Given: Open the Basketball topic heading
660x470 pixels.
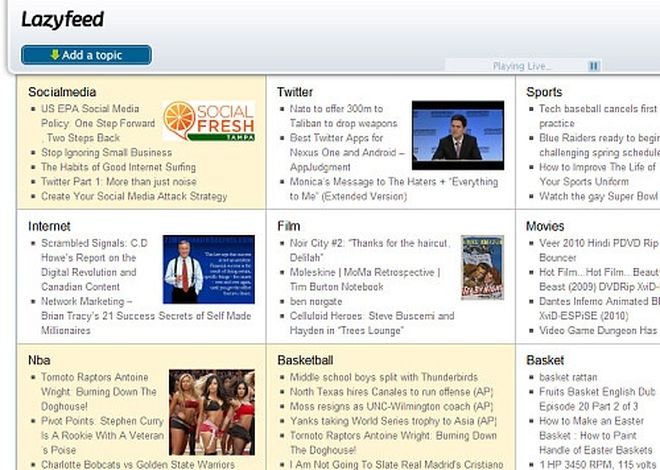Looking at the screenshot, I should [x=305, y=360].
